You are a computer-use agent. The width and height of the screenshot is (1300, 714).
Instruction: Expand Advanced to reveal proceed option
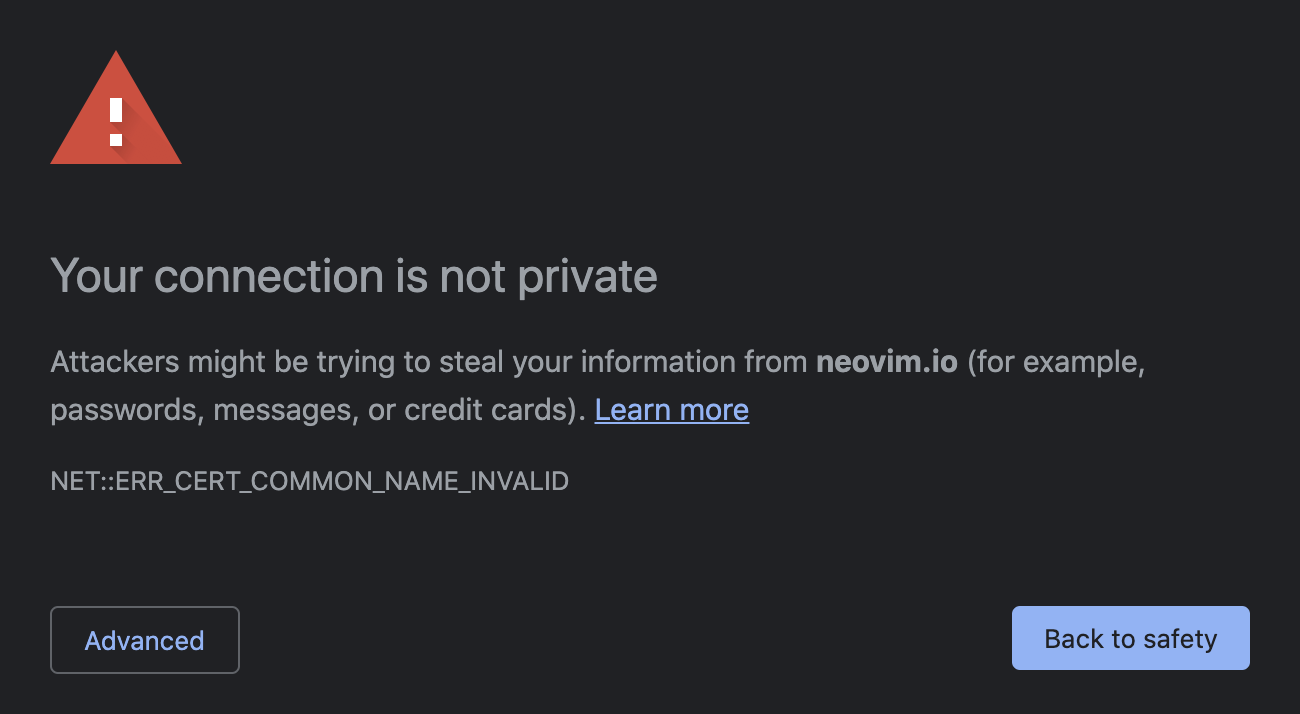pos(144,639)
